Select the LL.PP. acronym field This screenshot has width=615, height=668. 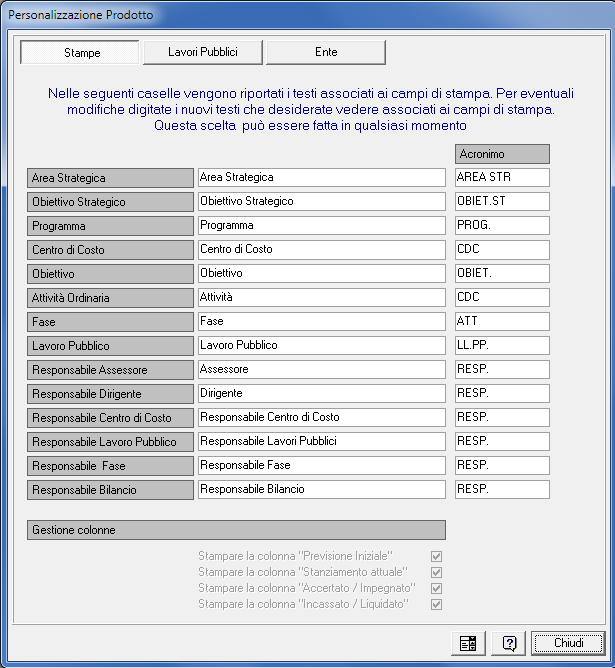[x=502, y=345]
